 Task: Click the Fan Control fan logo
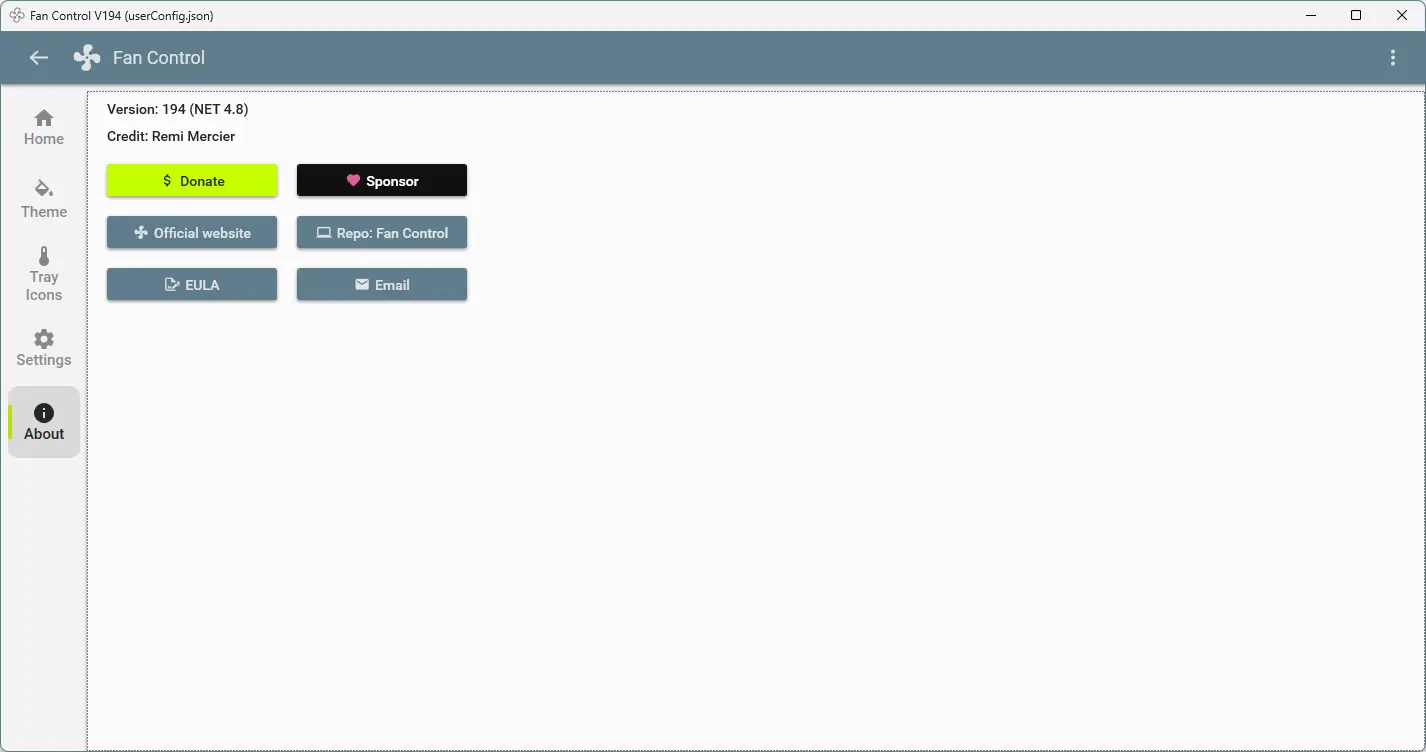(x=87, y=58)
